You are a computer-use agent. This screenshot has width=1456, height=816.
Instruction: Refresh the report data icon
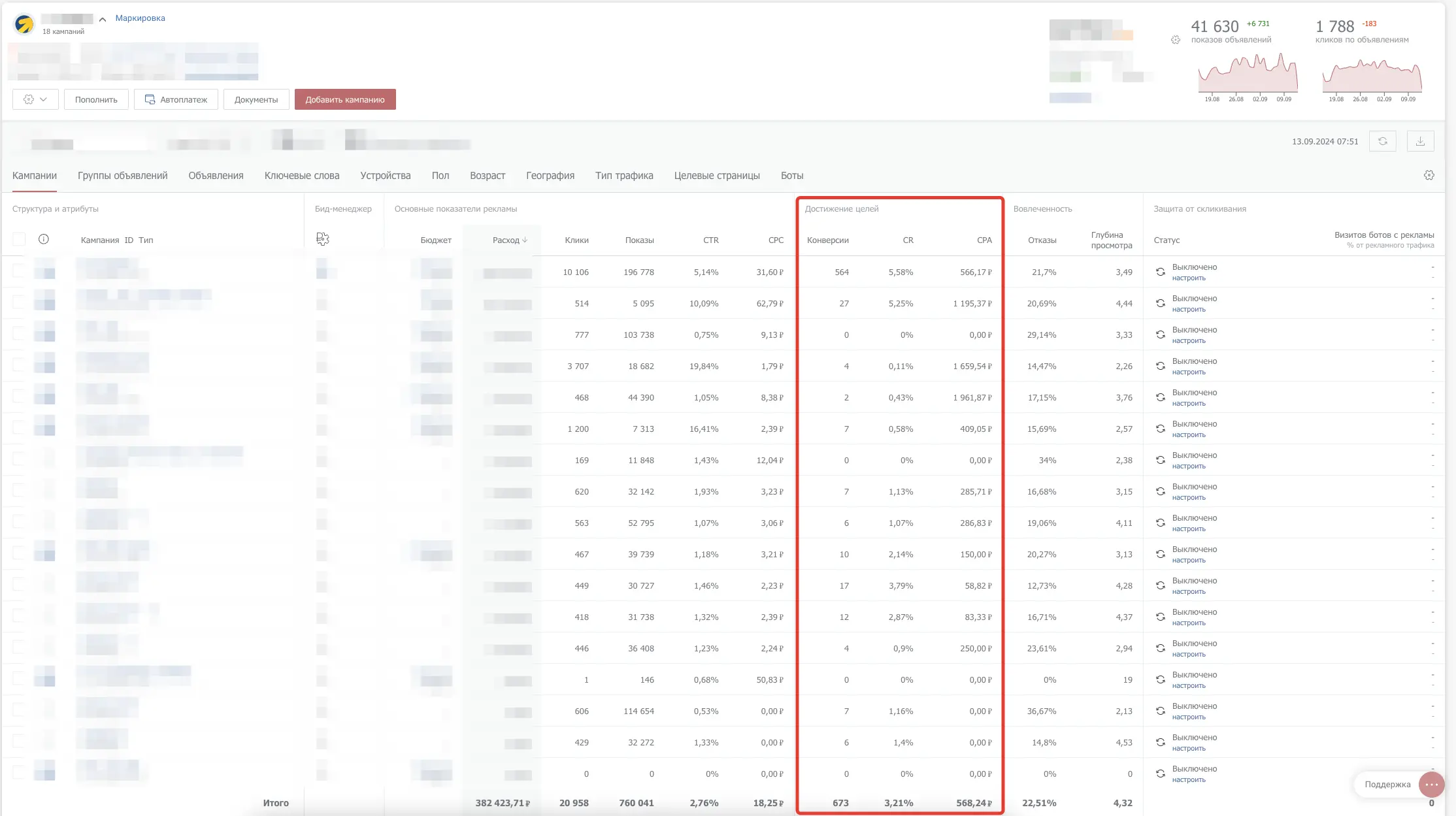pyautogui.click(x=1383, y=141)
